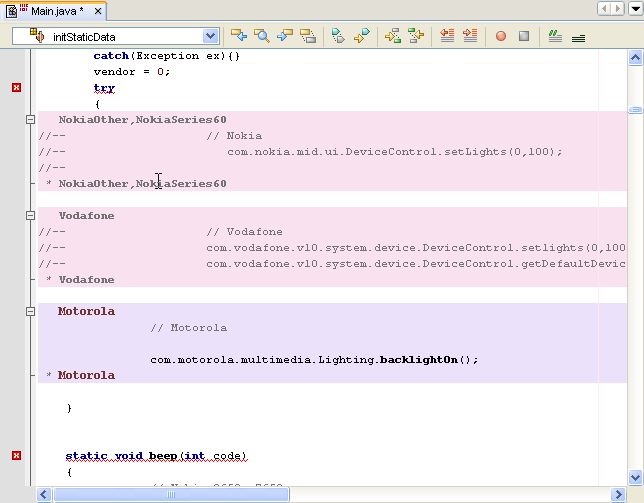Stop macro recording with grey square
Image resolution: width=644 pixels, height=503 pixels.
(x=524, y=36)
